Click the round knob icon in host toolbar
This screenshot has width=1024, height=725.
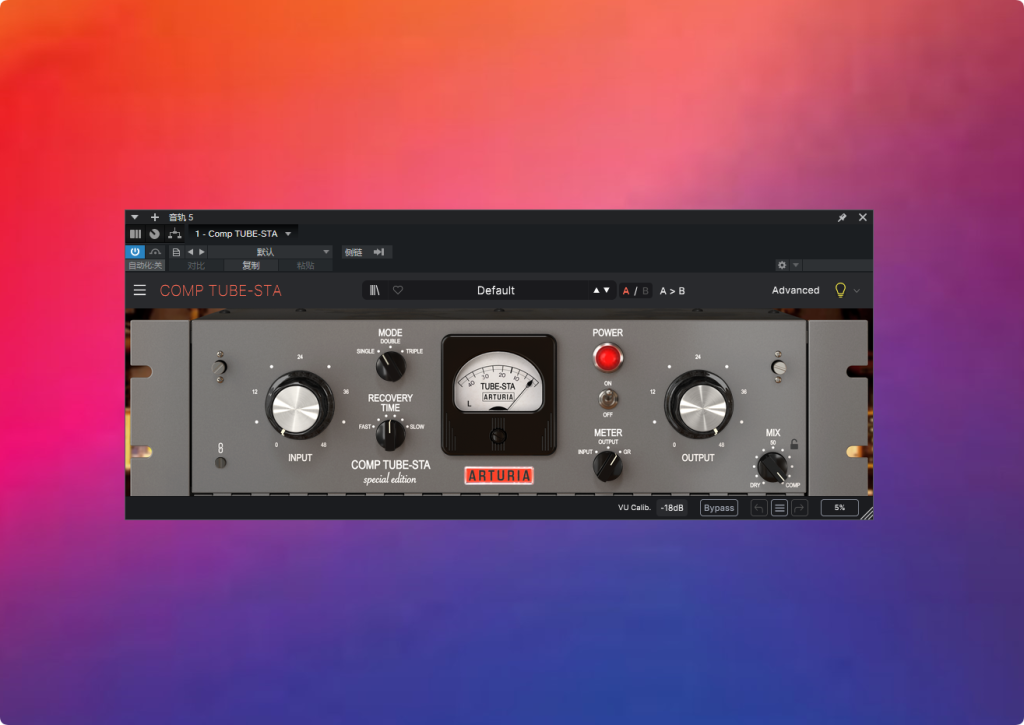click(x=154, y=234)
